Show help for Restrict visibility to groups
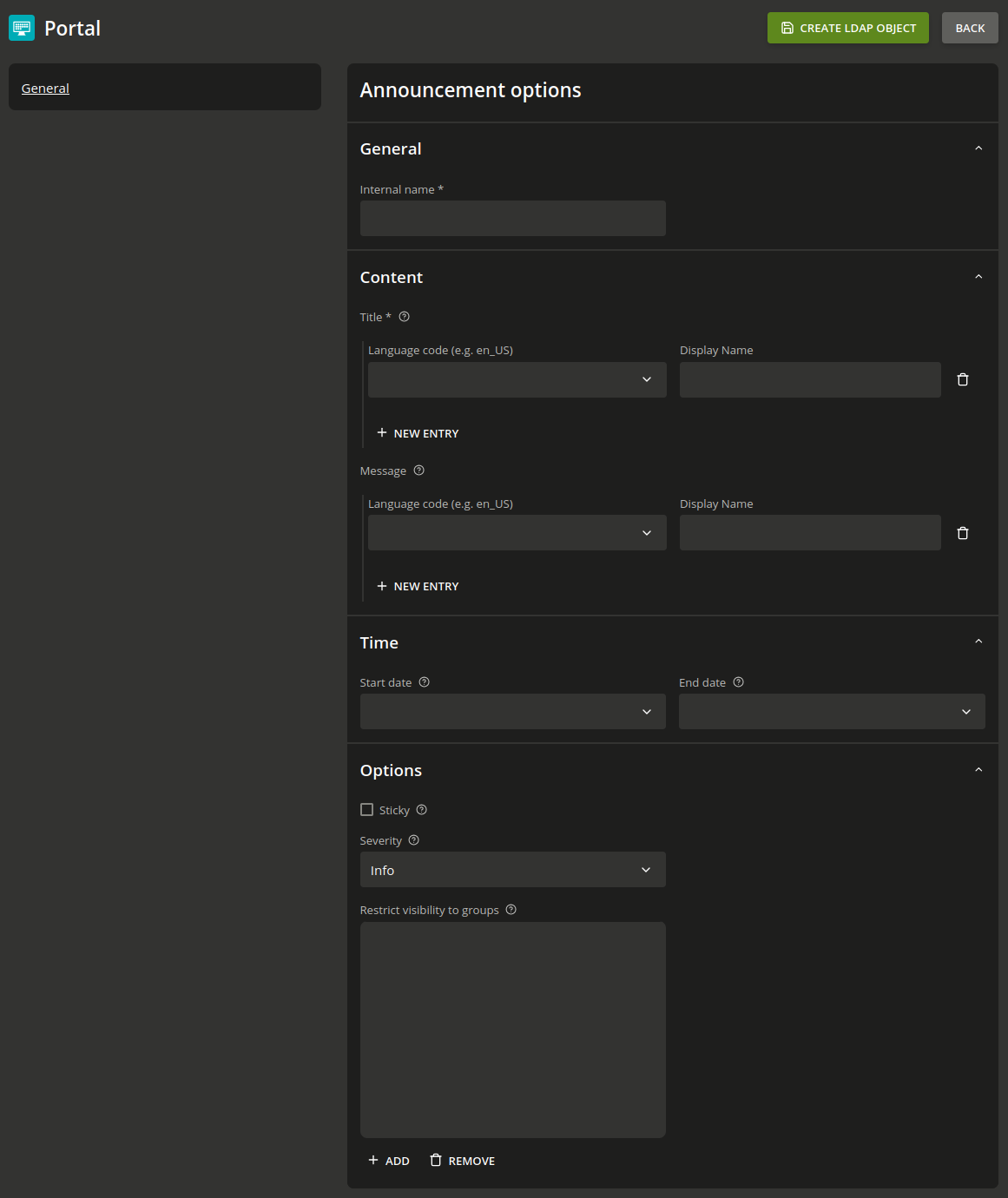The height and width of the screenshot is (1198, 1008). (511, 910)
